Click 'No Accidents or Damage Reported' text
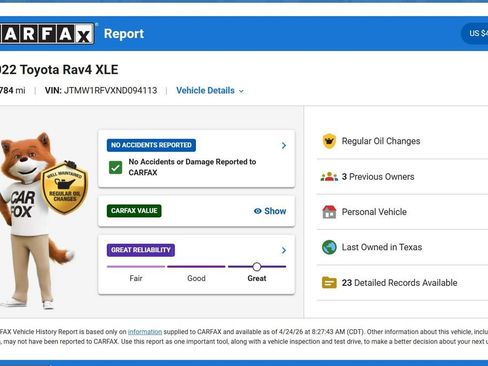The height and width of the screenshot is (366, 488). pos(192,167)
